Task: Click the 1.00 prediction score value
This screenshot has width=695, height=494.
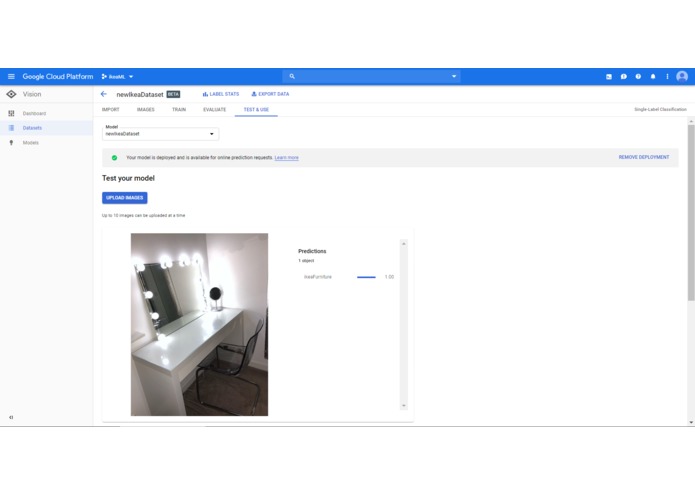Action: (389, 277)
